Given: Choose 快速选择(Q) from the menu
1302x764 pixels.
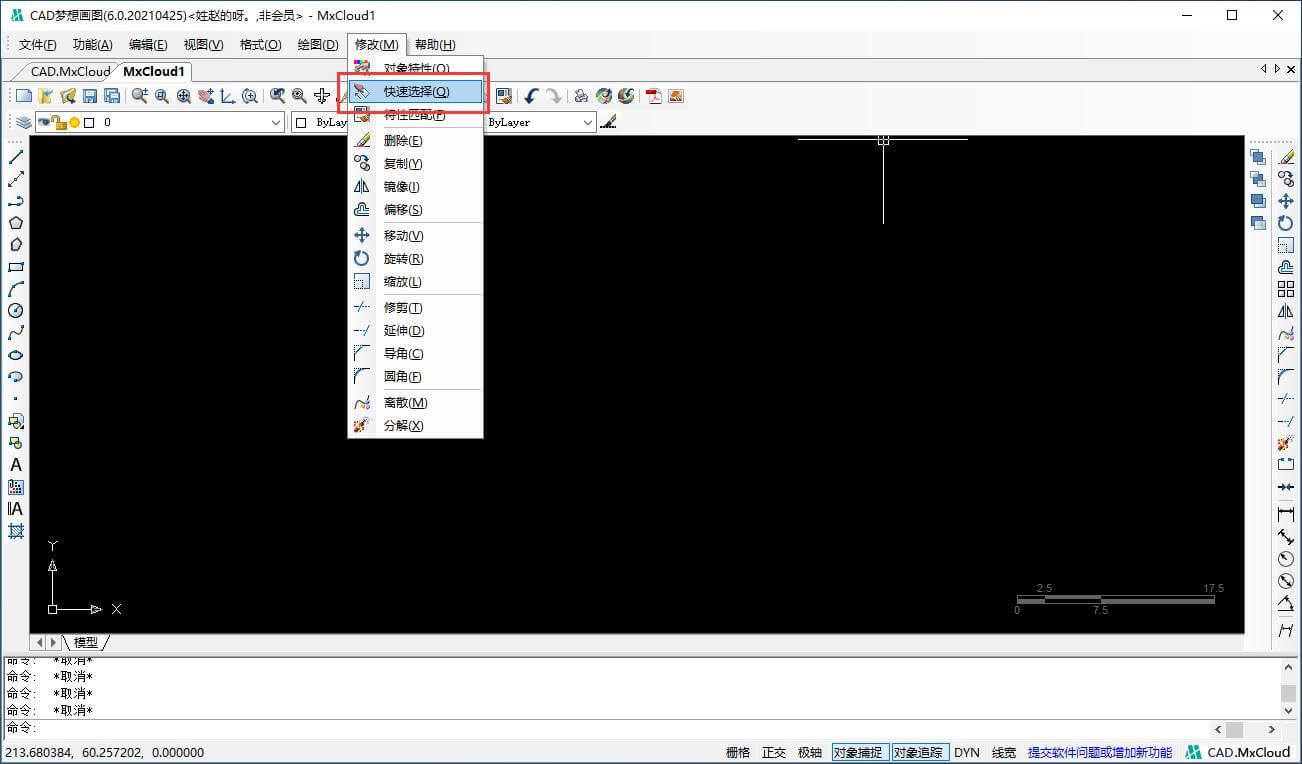Looking at the screenshot, I should pyautogui.click(x=416, y=91).
